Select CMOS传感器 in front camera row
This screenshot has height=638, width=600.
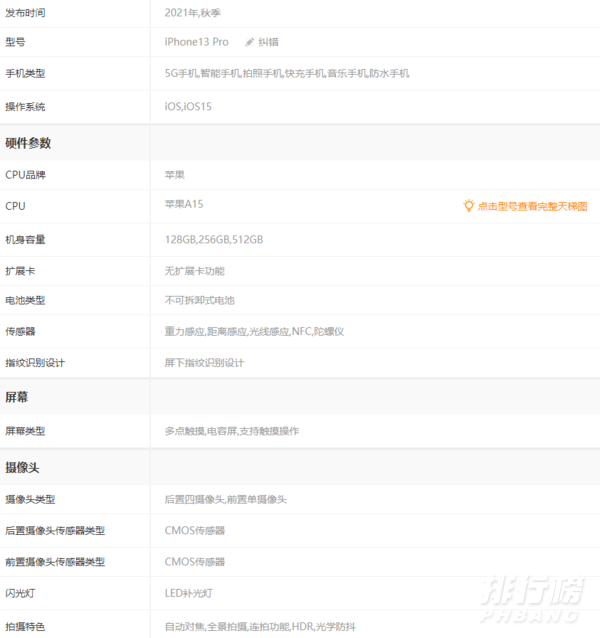194,562
